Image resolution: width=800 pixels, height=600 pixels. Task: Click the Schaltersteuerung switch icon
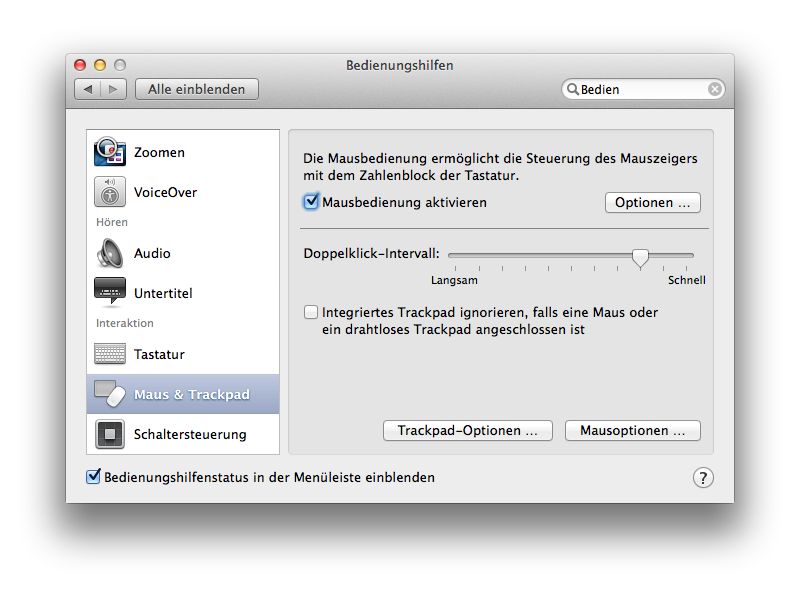(x=110, y=434)
